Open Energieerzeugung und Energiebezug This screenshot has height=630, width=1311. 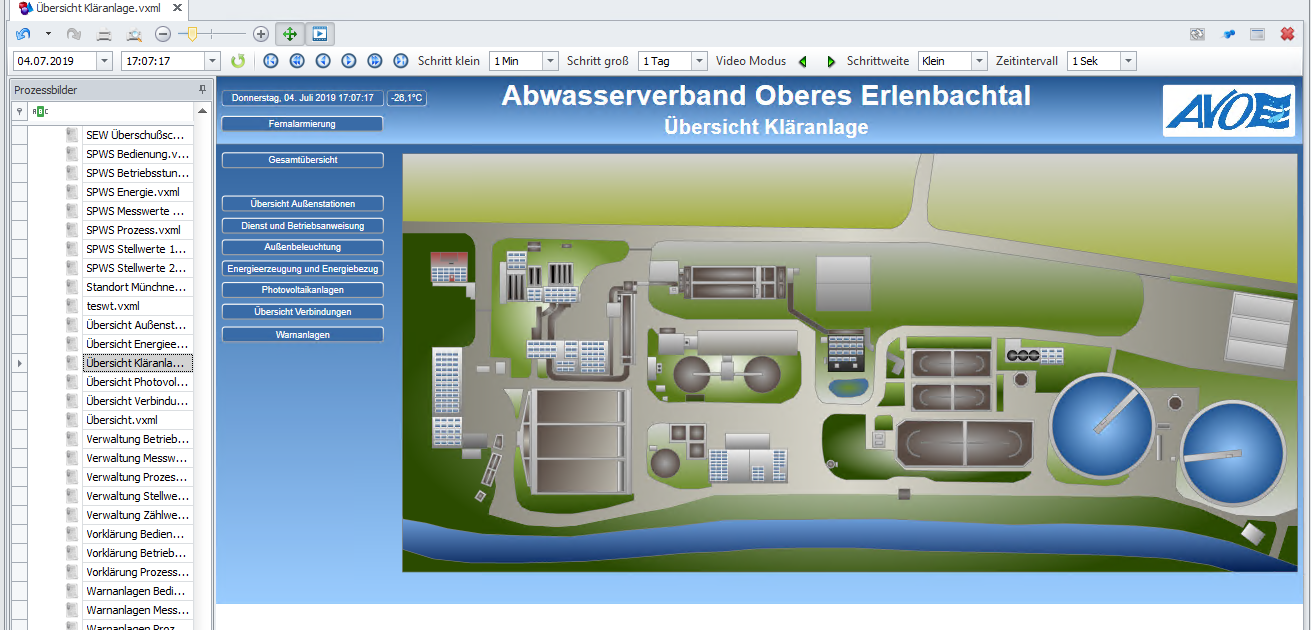tap(302, 269)
